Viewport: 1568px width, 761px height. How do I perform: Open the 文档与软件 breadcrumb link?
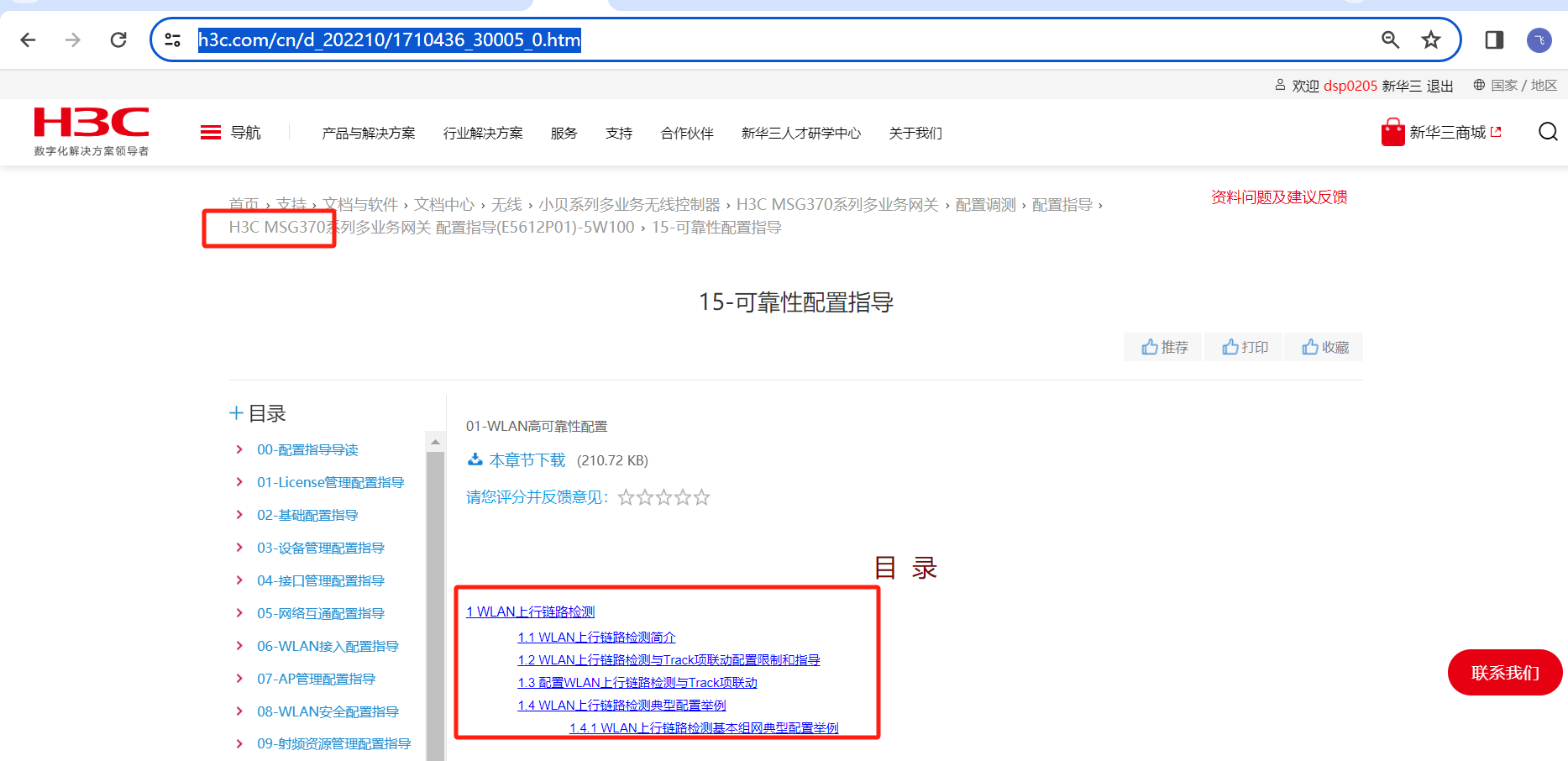point(360,204)
